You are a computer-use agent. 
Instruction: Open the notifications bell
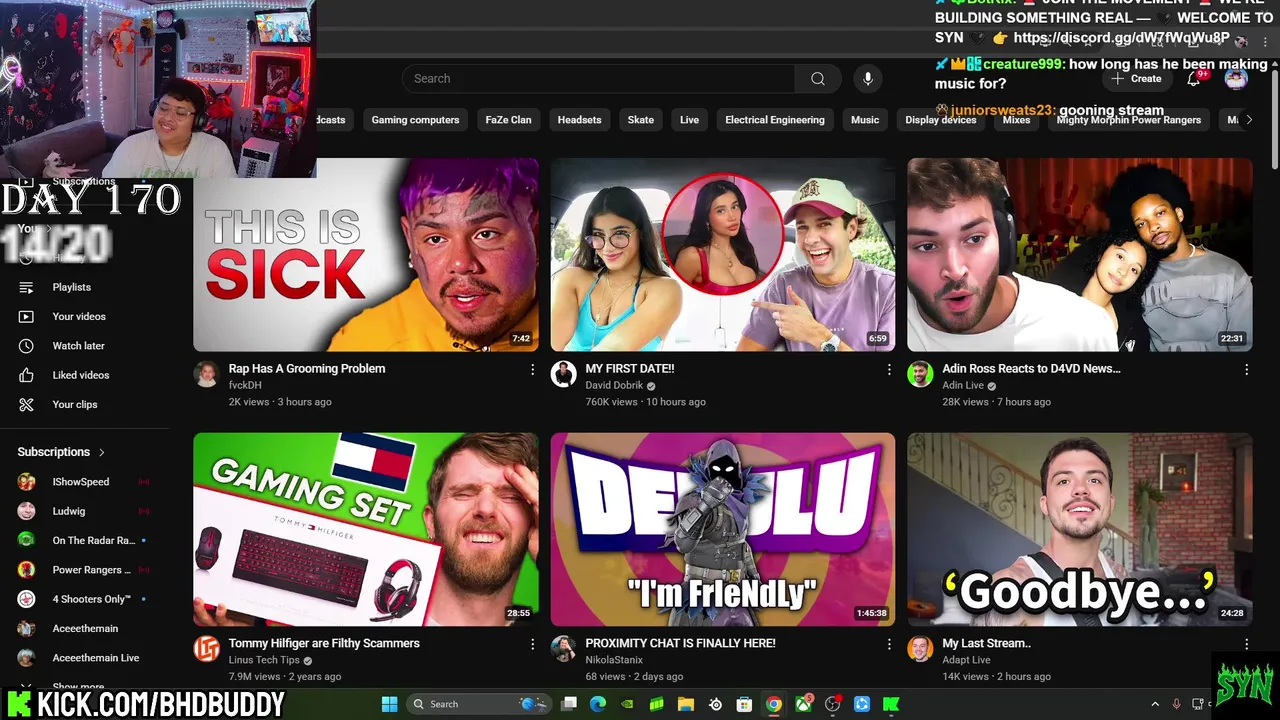click(1194, 79)
